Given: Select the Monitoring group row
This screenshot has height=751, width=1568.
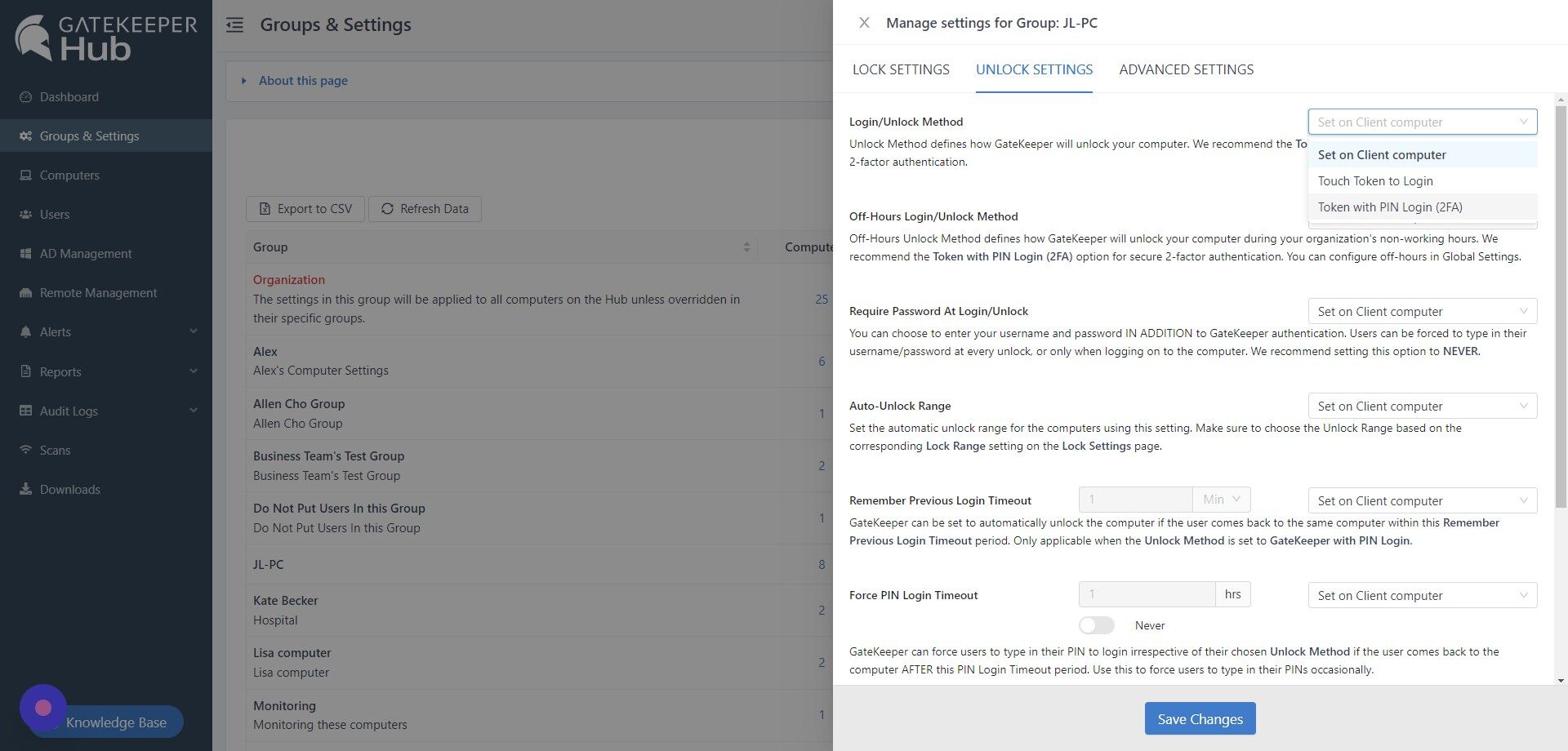Looking at the screenshot, I should coord(539,714).
